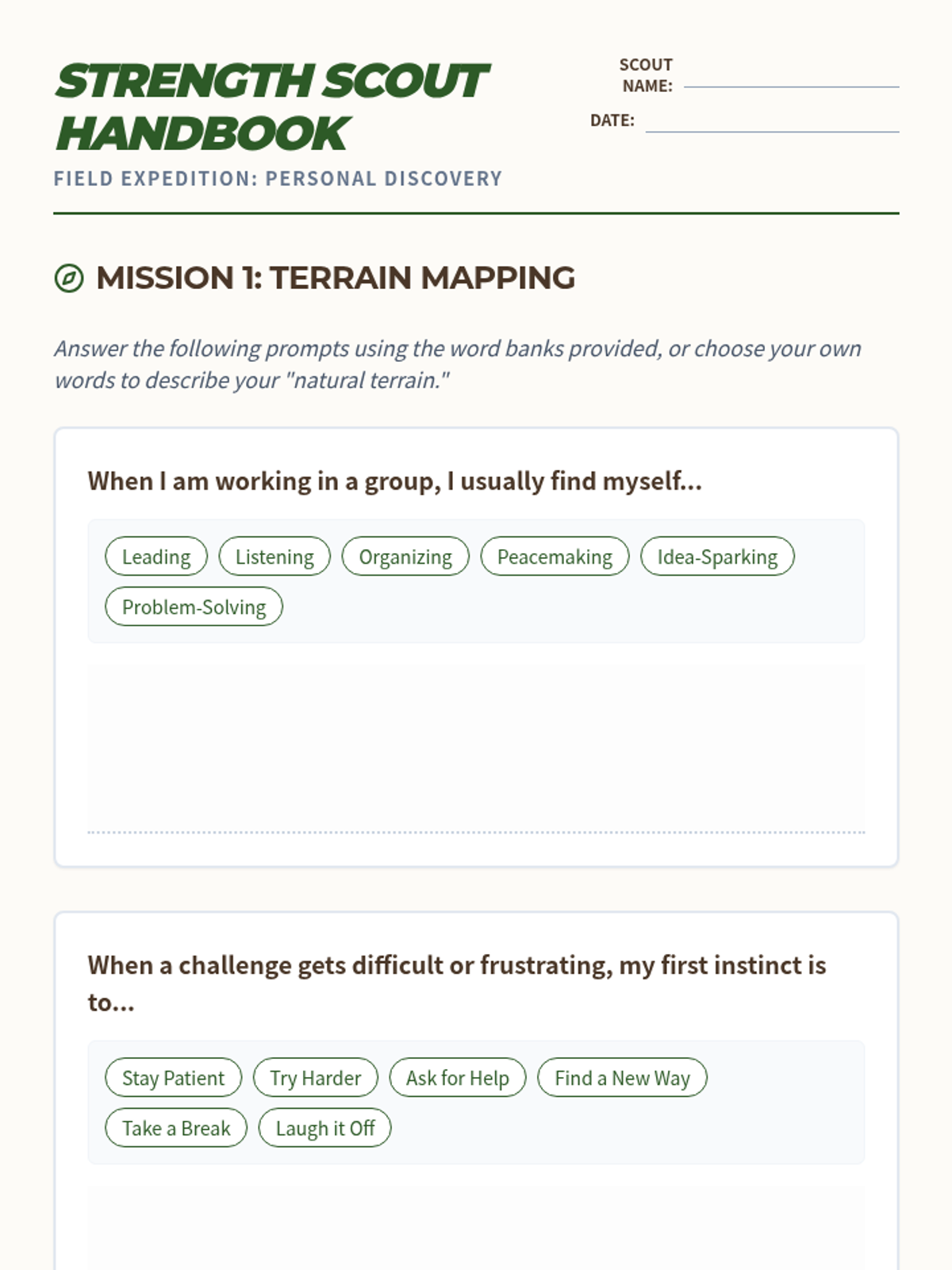Choose the Organizing word chip
The image size is (952, 1270).
tap(405, 556)
